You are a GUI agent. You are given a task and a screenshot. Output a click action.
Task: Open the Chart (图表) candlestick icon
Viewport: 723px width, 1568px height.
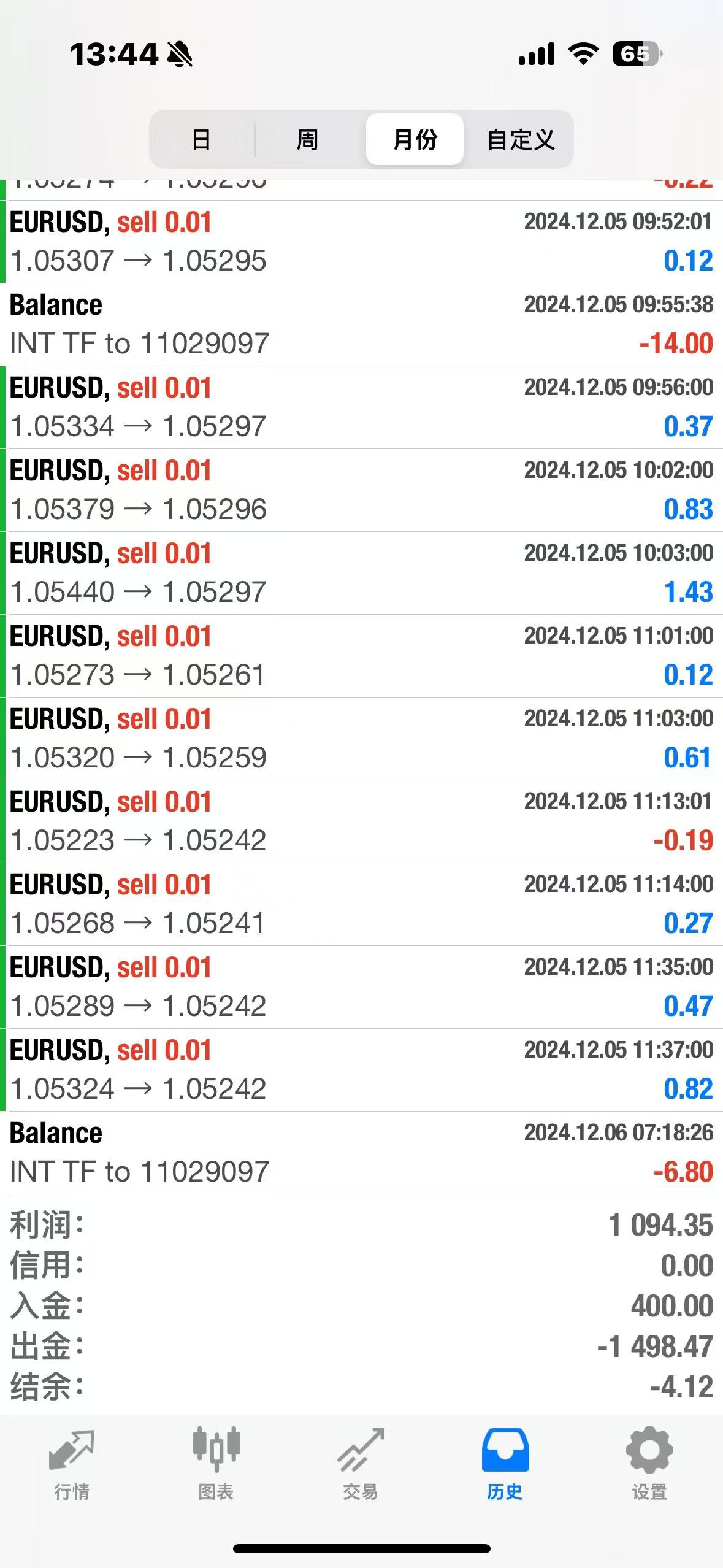[x=216, y=1450]
